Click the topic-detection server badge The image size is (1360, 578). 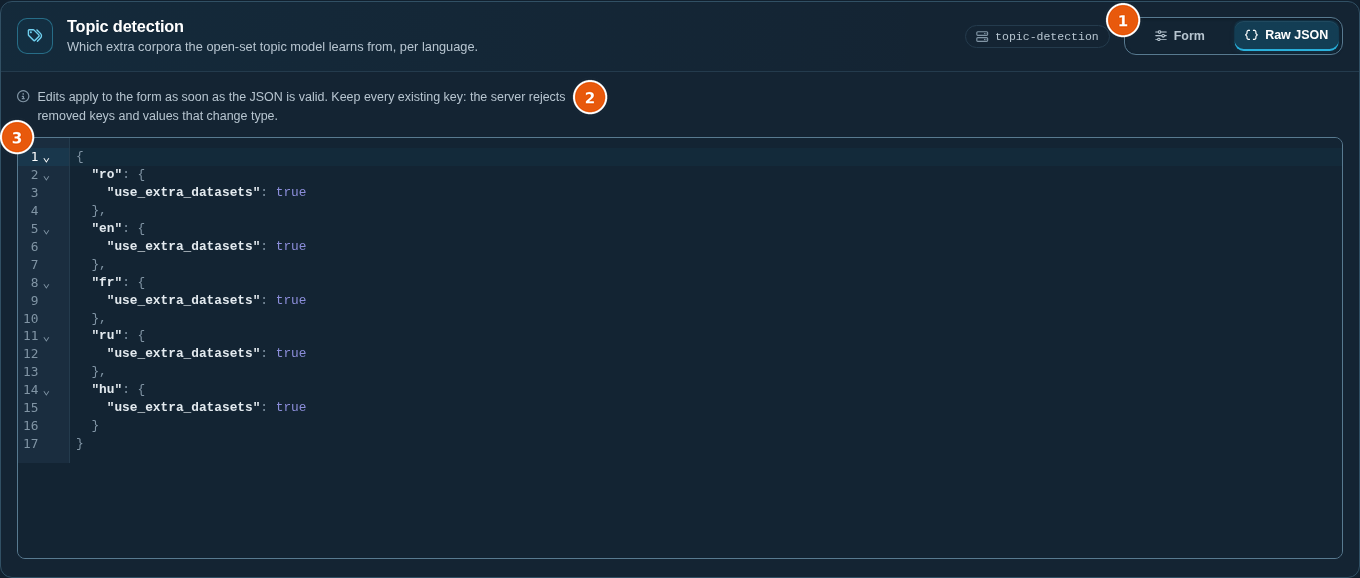coord(1037,36)
